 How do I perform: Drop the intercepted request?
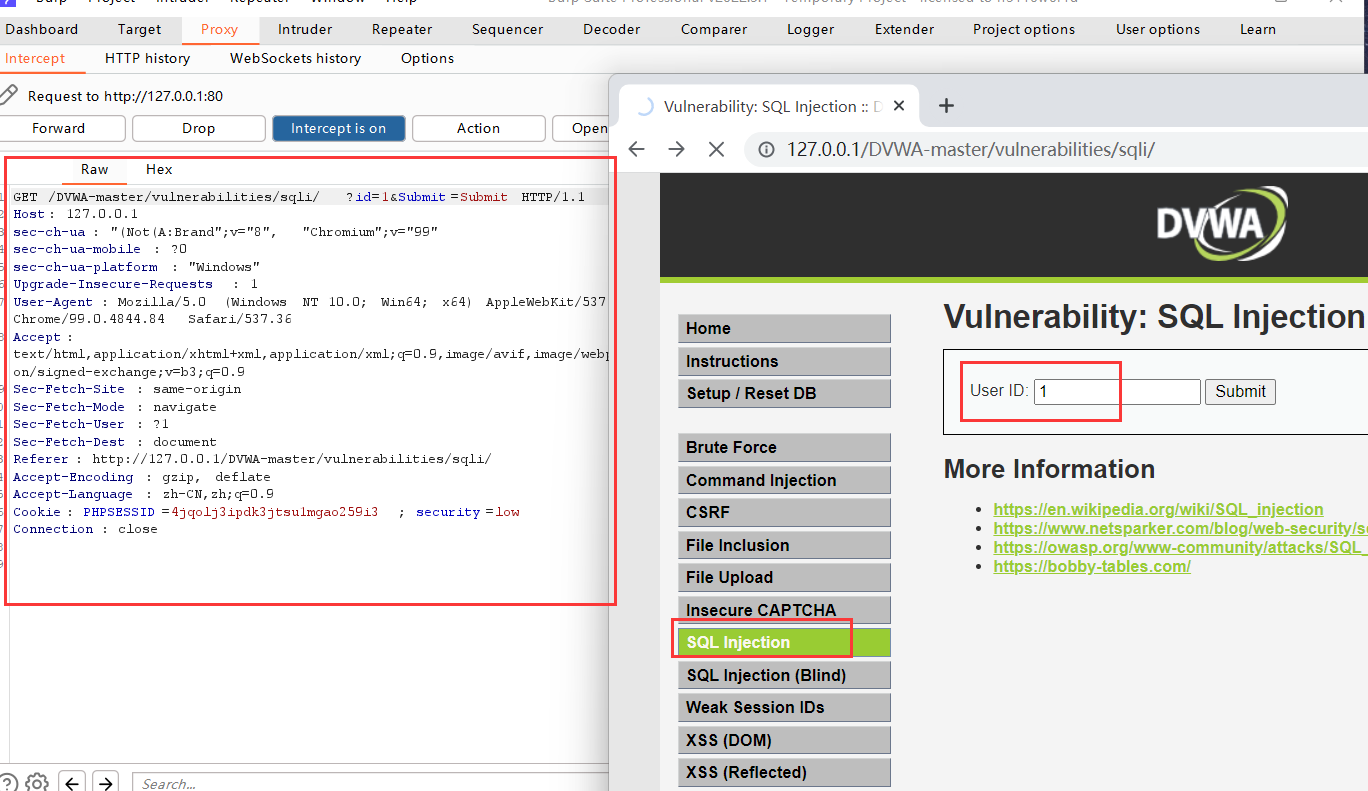click(199, 128)
